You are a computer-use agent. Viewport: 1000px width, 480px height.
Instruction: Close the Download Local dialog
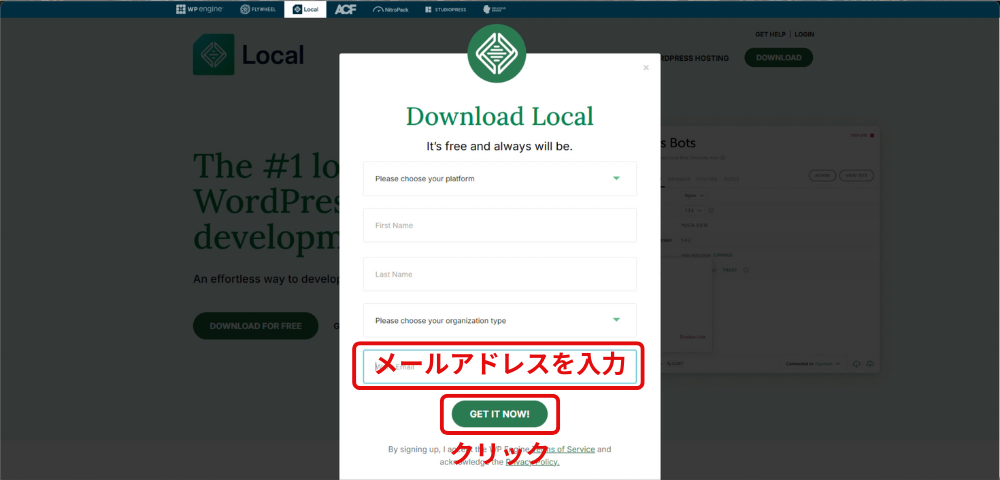point(646,68)
